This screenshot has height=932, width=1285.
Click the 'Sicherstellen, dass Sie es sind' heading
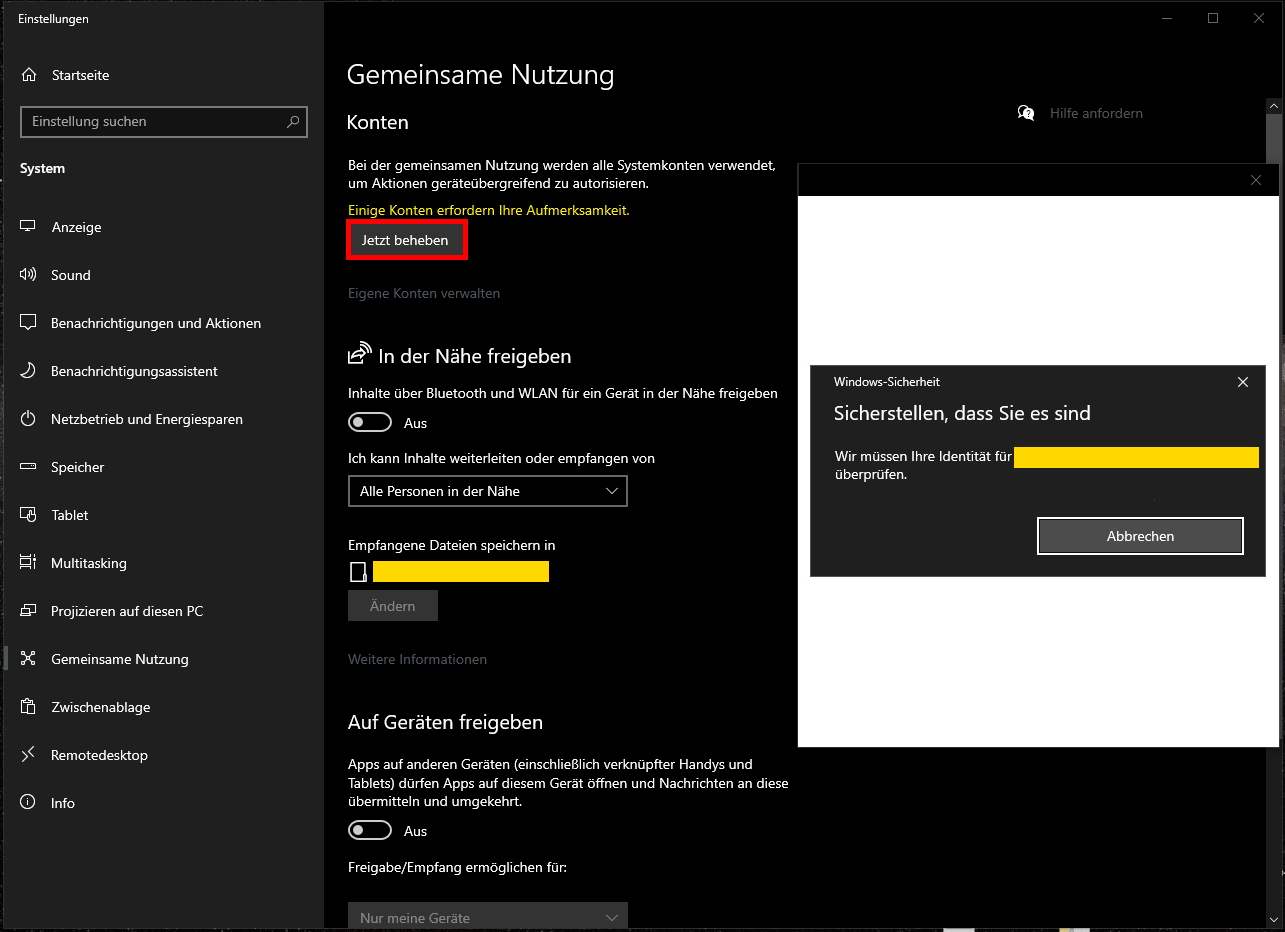click(x=962, y=413)
